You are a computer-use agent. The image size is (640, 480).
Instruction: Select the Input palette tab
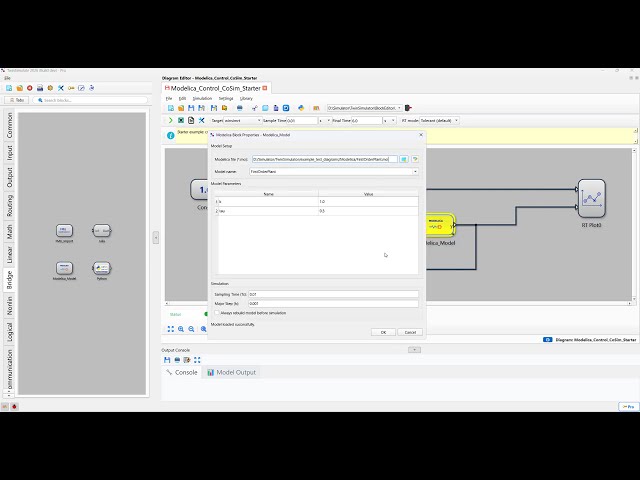pos(9,153)
